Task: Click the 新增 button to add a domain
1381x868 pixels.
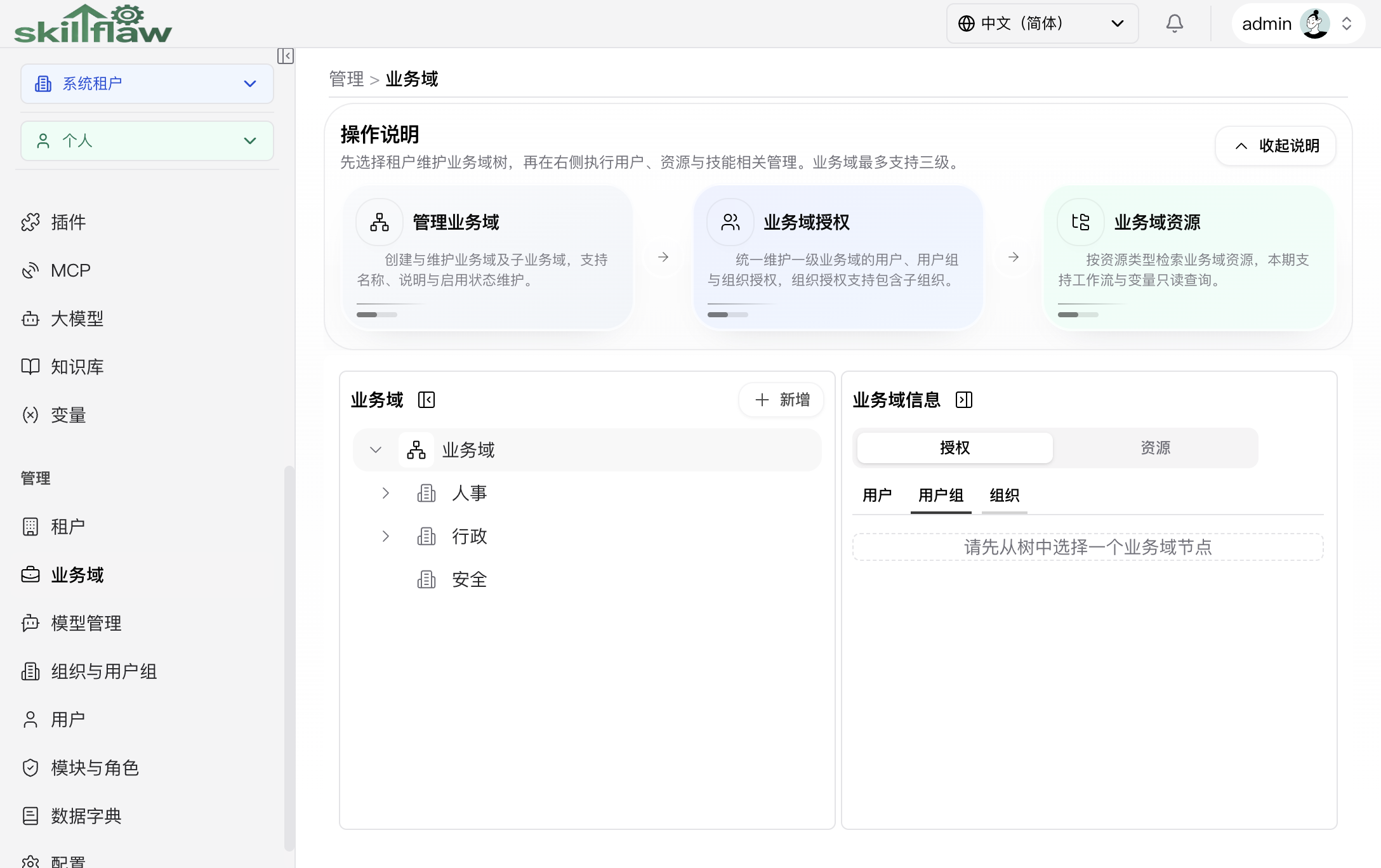Action: coord(782,400)
